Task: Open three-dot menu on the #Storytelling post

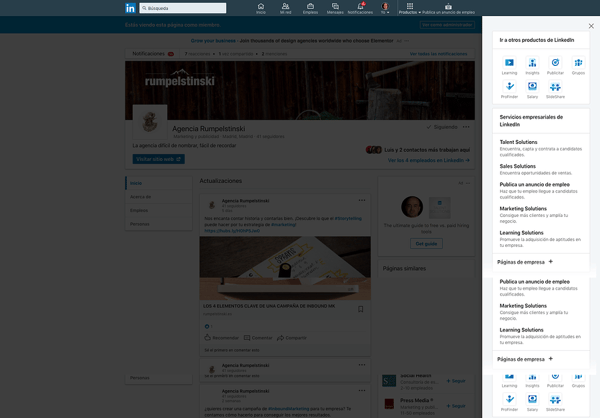Action: pyautogui.click(x=362, y=200)
